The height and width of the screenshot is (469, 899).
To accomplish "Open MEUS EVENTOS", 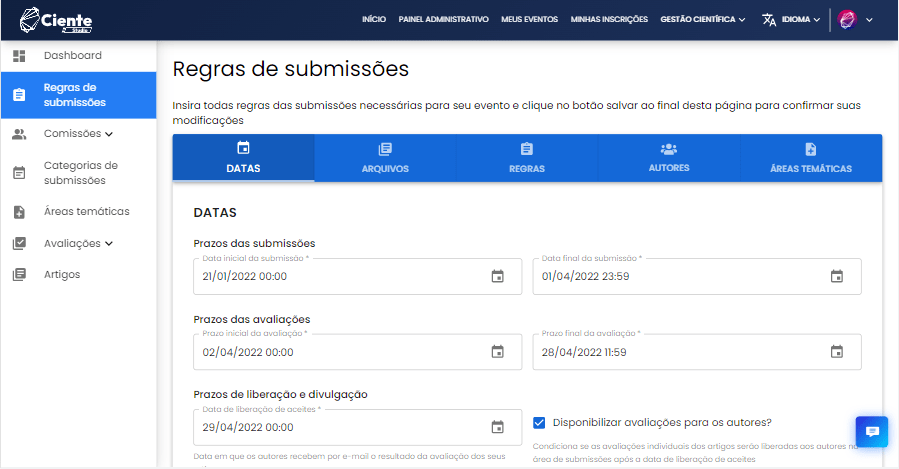I will tap(529, 19).
